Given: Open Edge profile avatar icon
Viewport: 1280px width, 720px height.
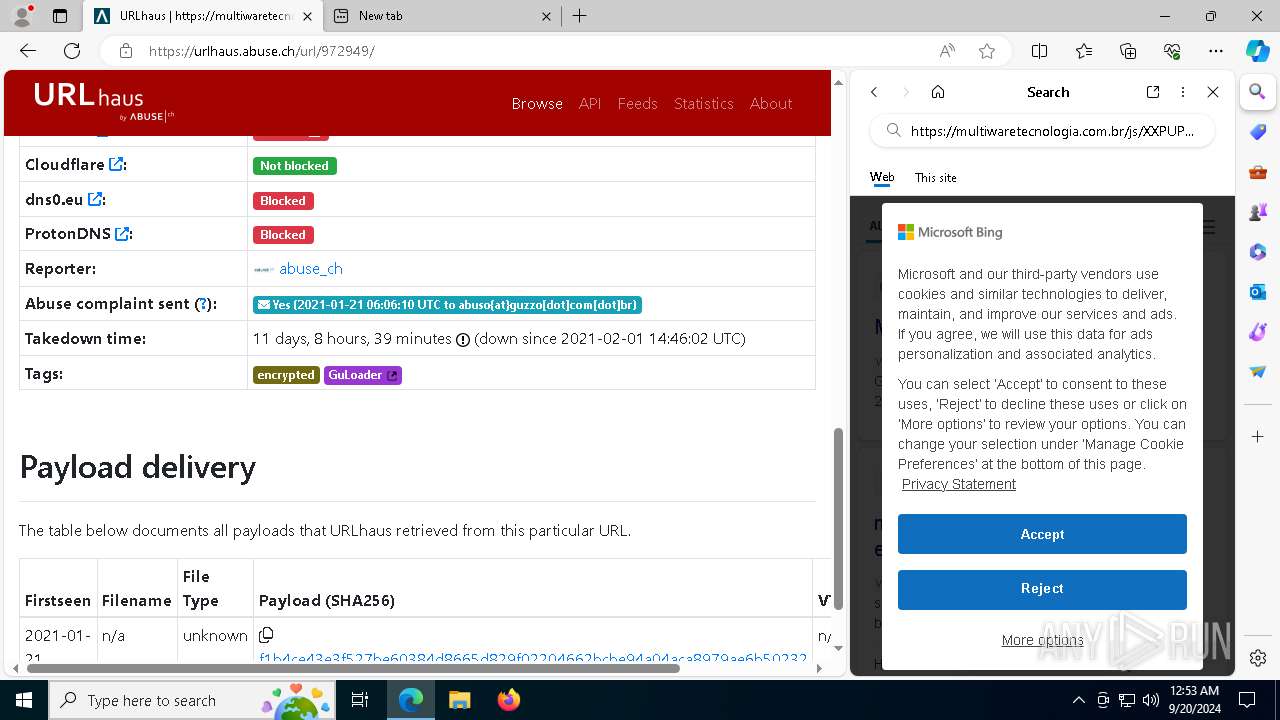Looking at the screenshot, I should point(22,15).
